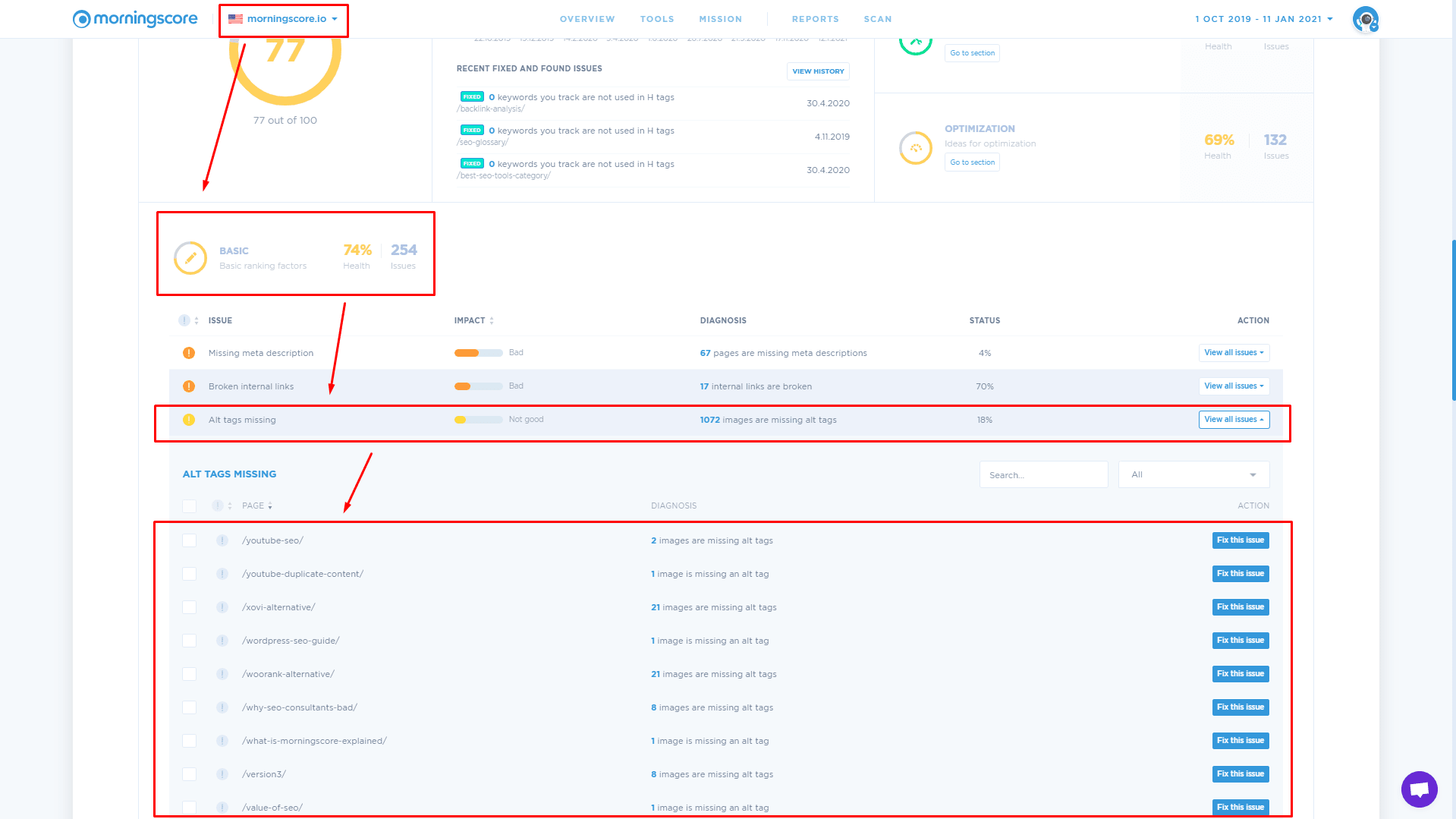Open the REPORTS menu item

click(x=816, y=19)
